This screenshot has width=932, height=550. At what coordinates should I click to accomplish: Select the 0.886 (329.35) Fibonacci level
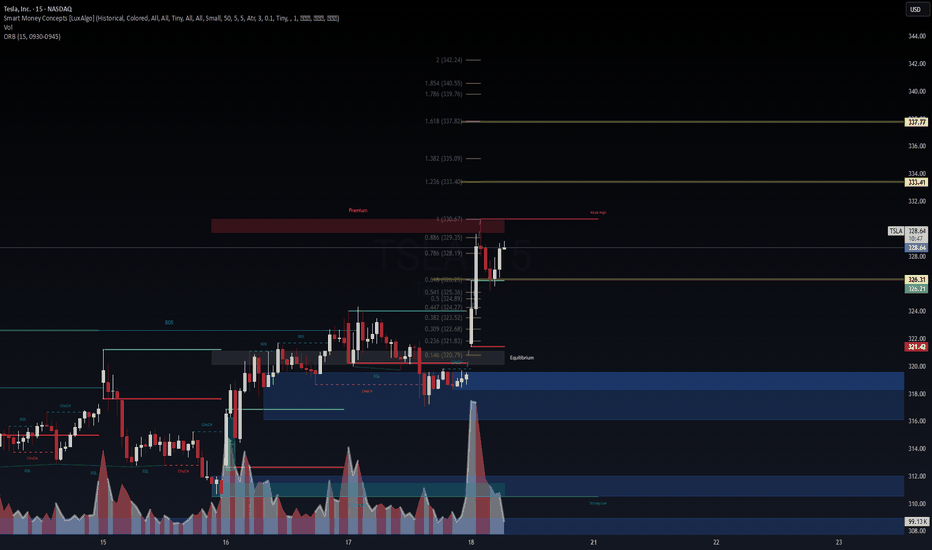443,237
